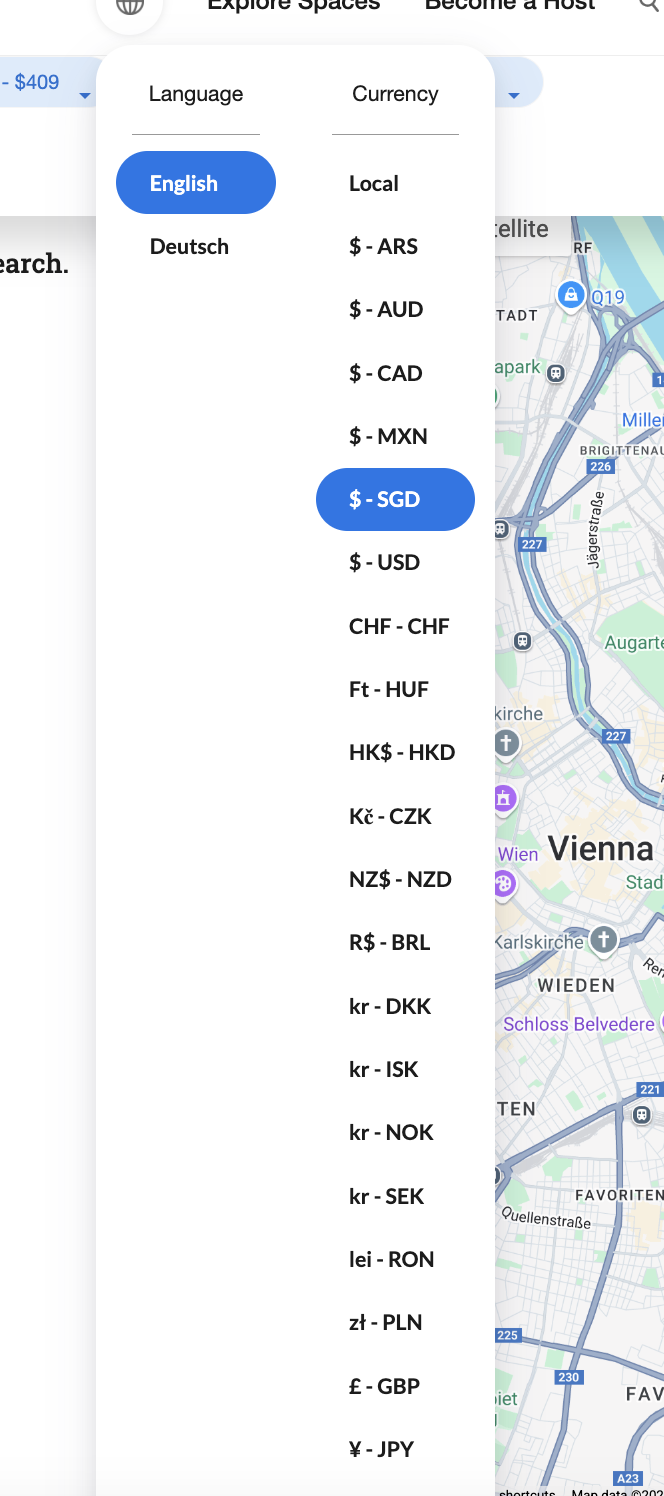664x1496 pixels.
Task: Click the search magnifier icon in header
Action: (650, 6)
